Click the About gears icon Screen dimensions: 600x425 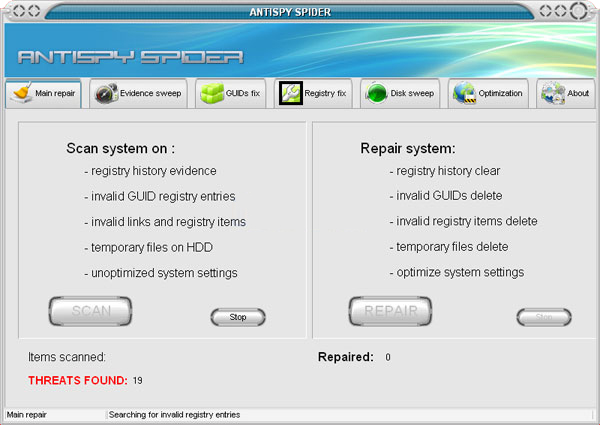(x=553, y=93)
